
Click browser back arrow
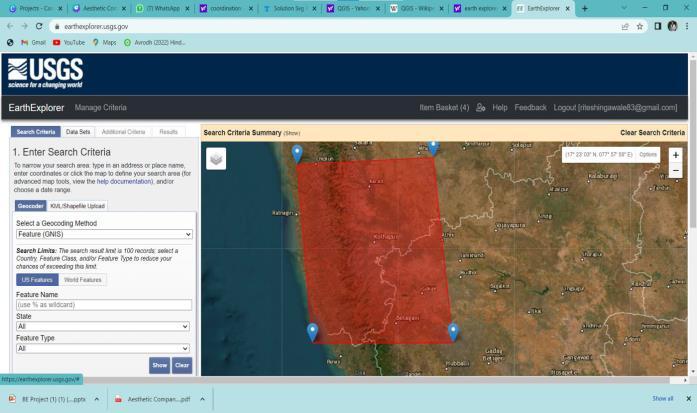click(x=10, y=26)
